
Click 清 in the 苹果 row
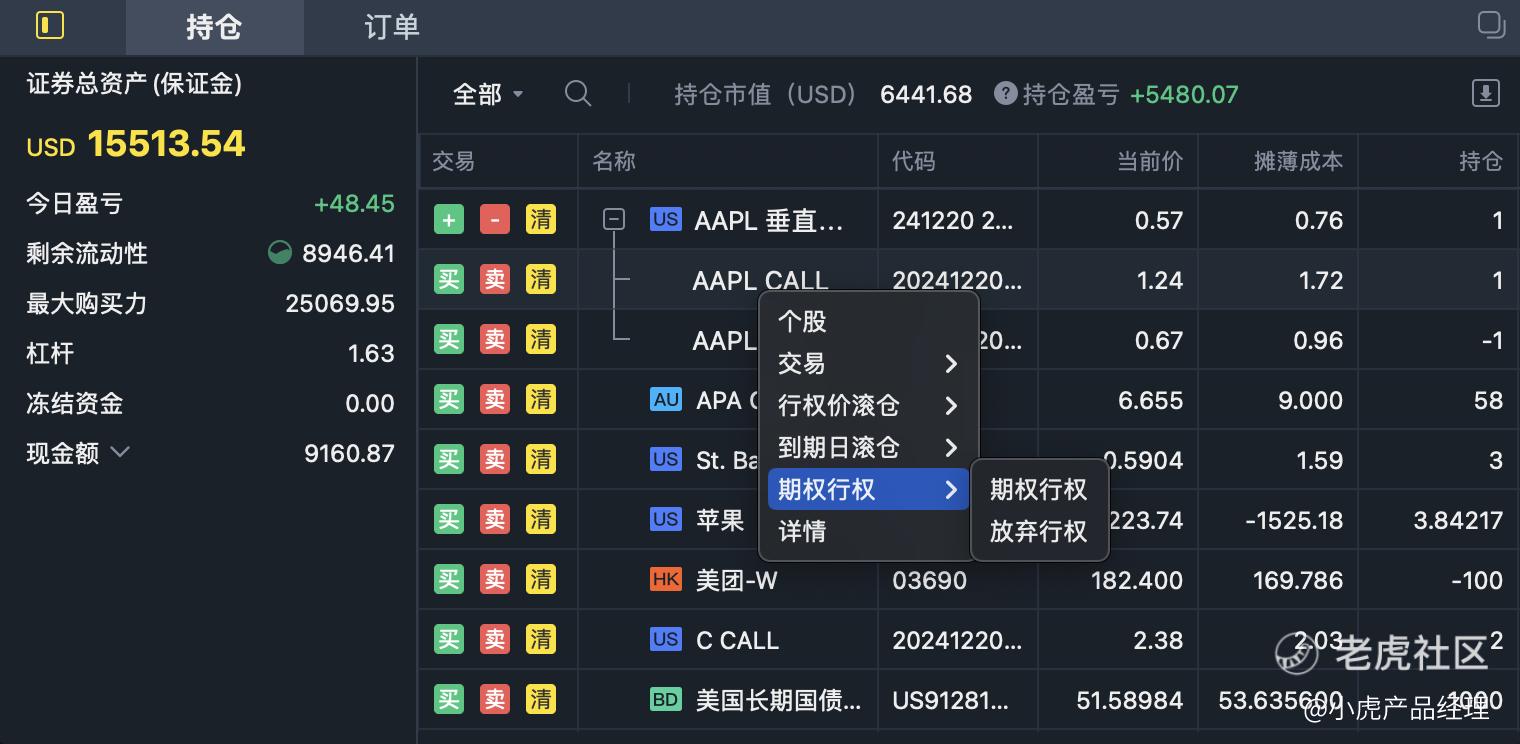coord(541,520)
